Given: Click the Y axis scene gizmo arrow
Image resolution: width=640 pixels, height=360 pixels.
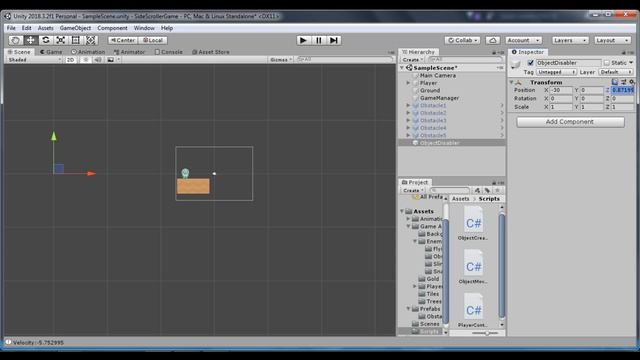Looking at the screenshot, I should coord(53,137).
